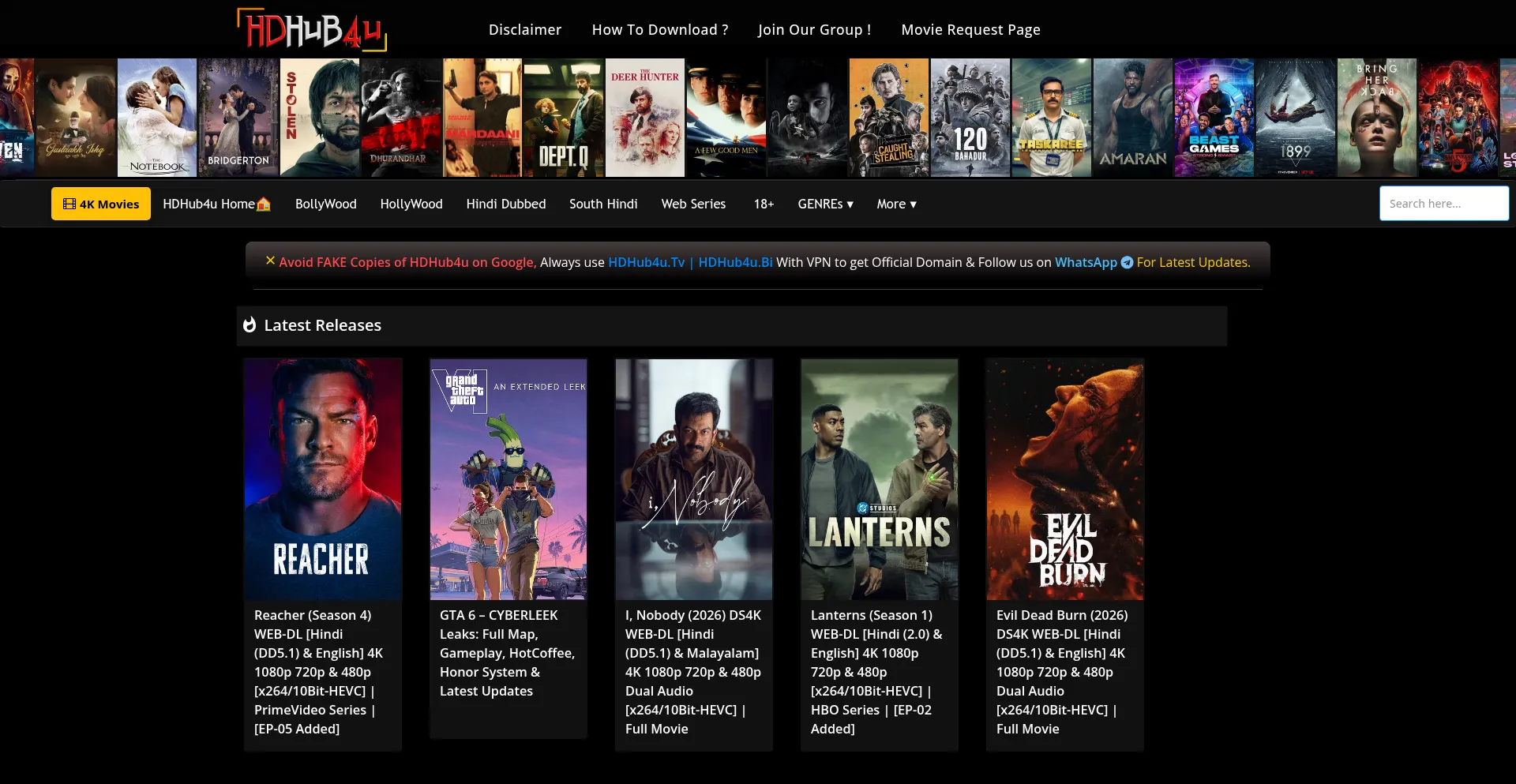Select the Mardaani poster in the carousel
This screenshot has height=784, width=1516.
pos(482,118)
